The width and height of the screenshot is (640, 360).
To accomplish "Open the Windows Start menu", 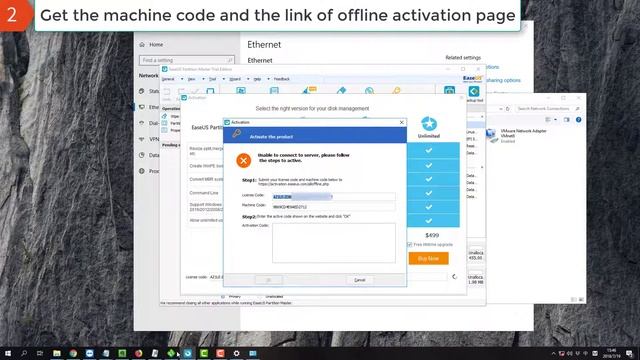I will click(8, 353).
